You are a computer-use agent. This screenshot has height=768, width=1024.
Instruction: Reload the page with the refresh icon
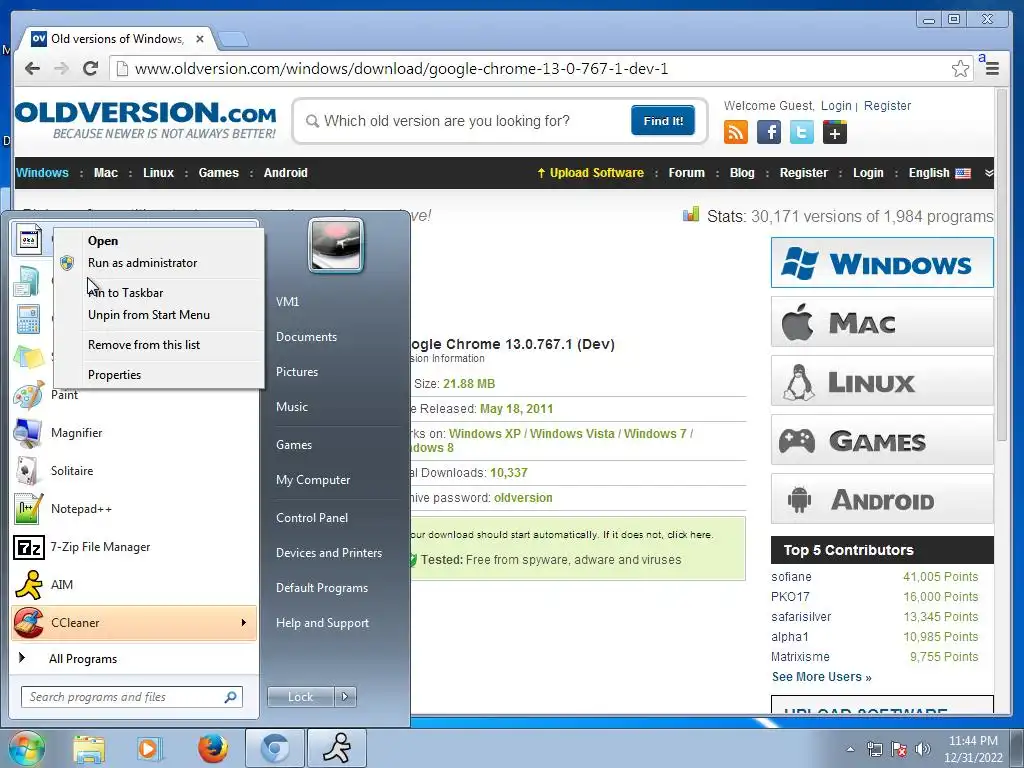[91, 69]
